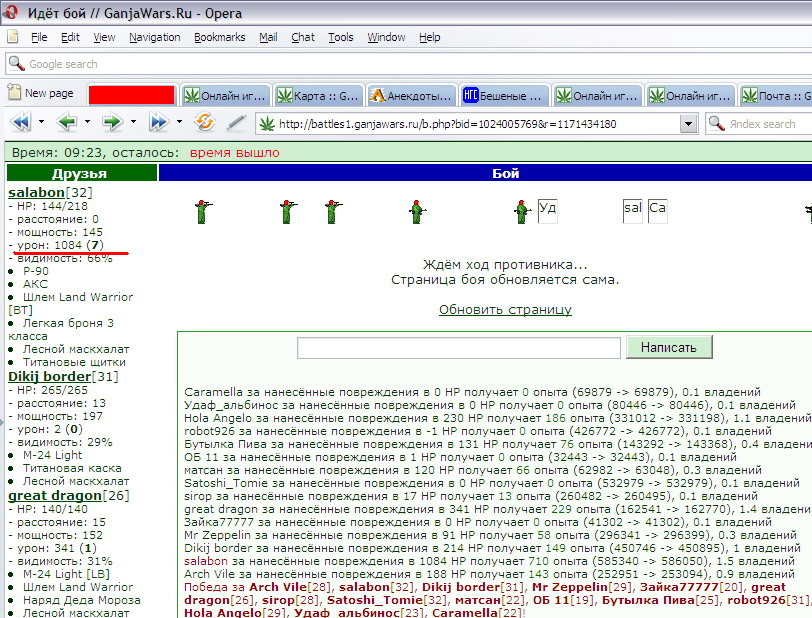The width and height of the screenshot is (812, 618).
Task: Open Dikij border player profile link
Action: (49, 376)
